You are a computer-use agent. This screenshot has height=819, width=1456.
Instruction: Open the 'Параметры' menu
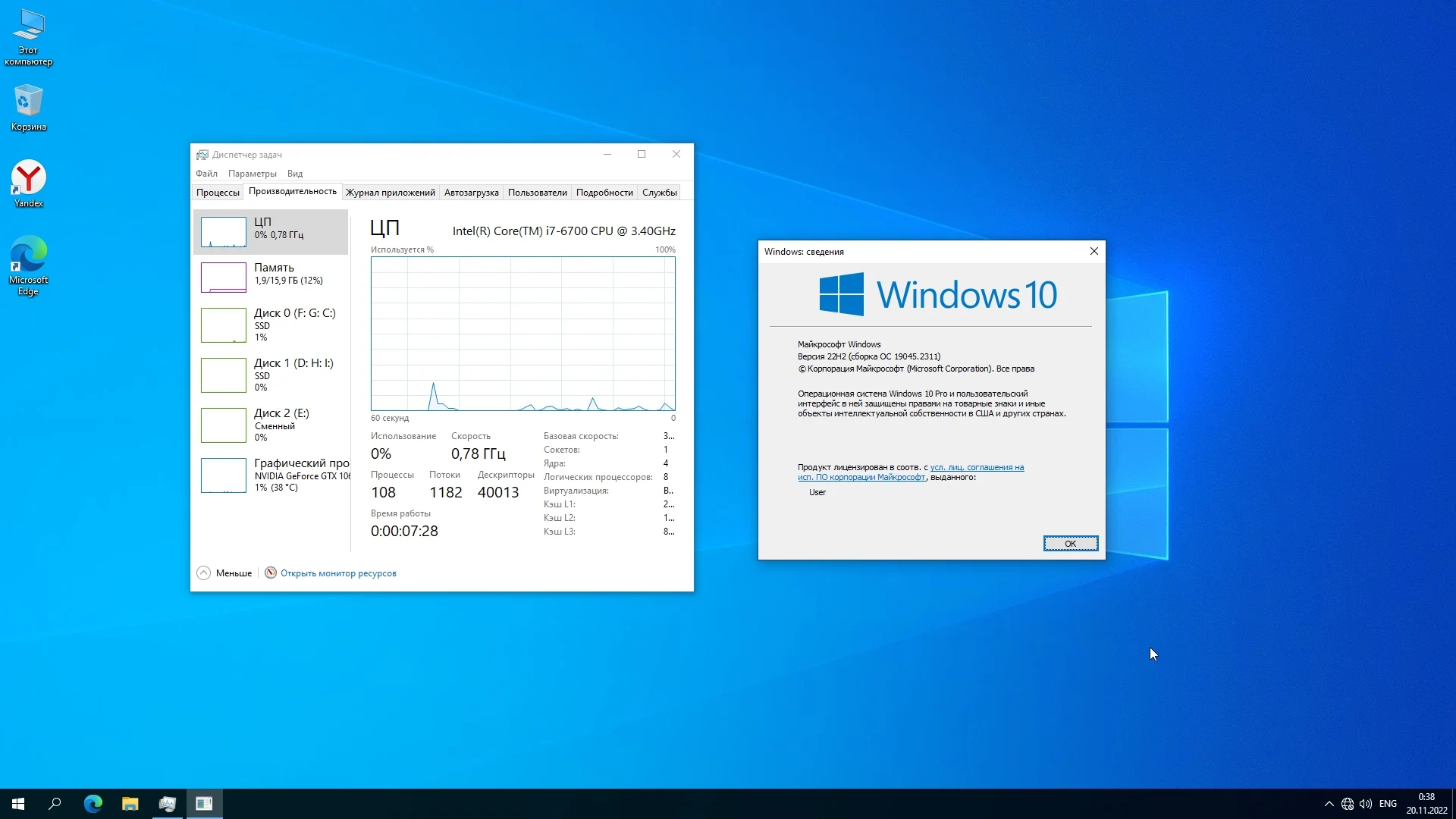coord(252,174)
